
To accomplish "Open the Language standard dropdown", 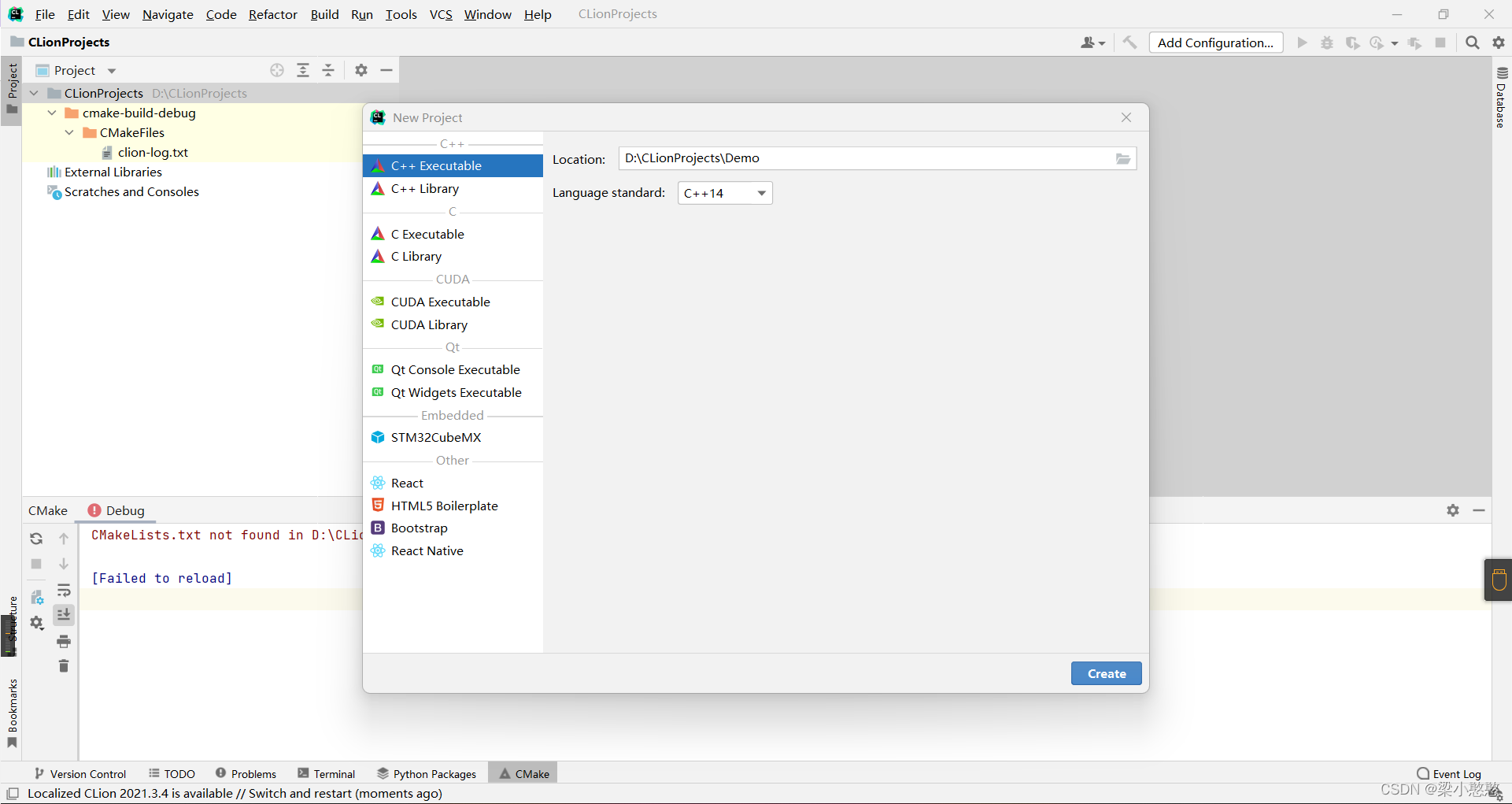I will click(725, 193).
